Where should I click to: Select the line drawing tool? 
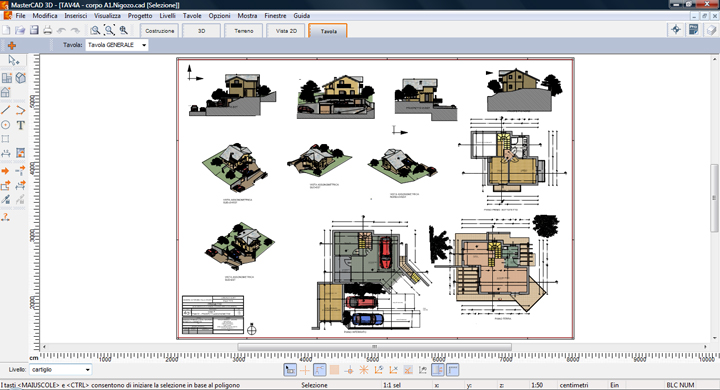click(x=6, y=110)
